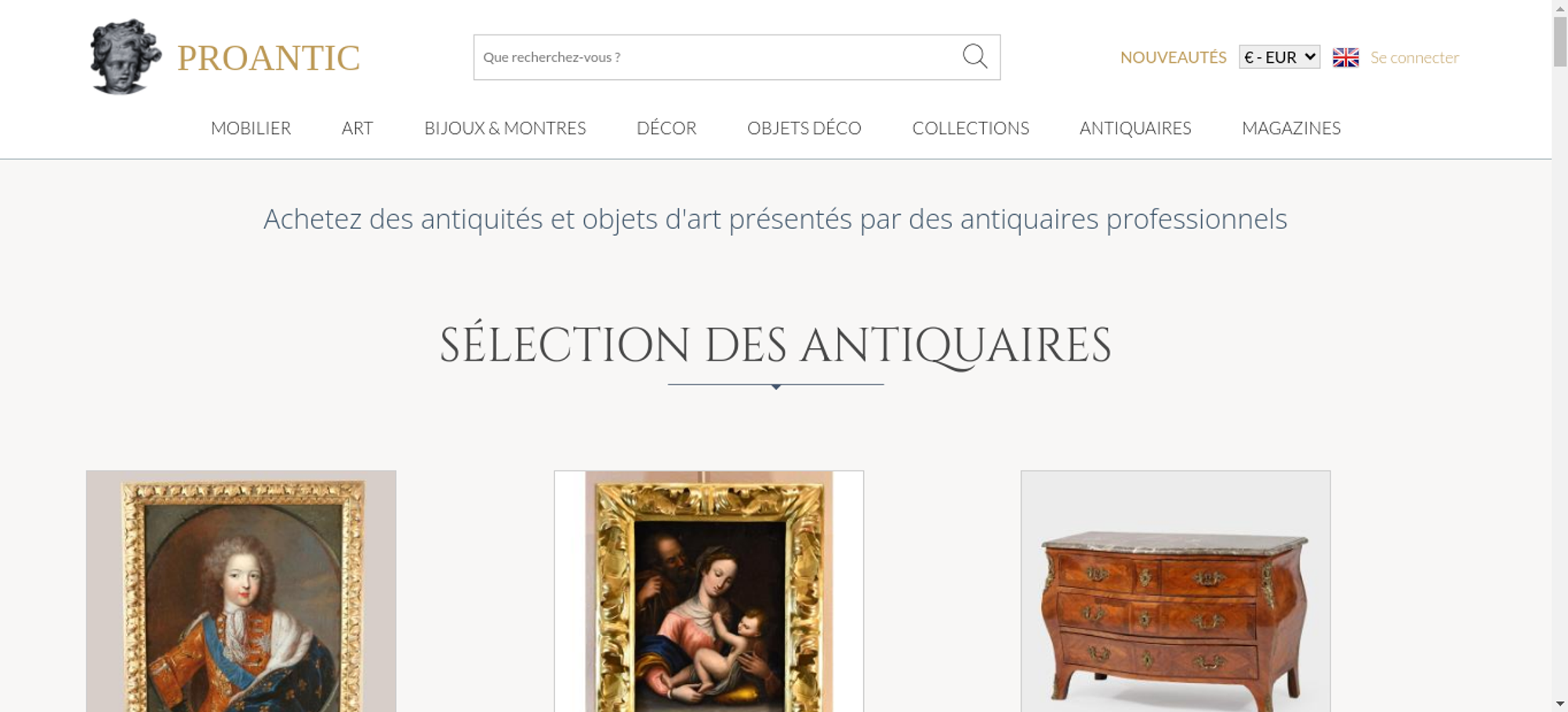Click the NOUVEAUTÉS link
This screenshot has height=712, width=1568.
pos(1173,57)
